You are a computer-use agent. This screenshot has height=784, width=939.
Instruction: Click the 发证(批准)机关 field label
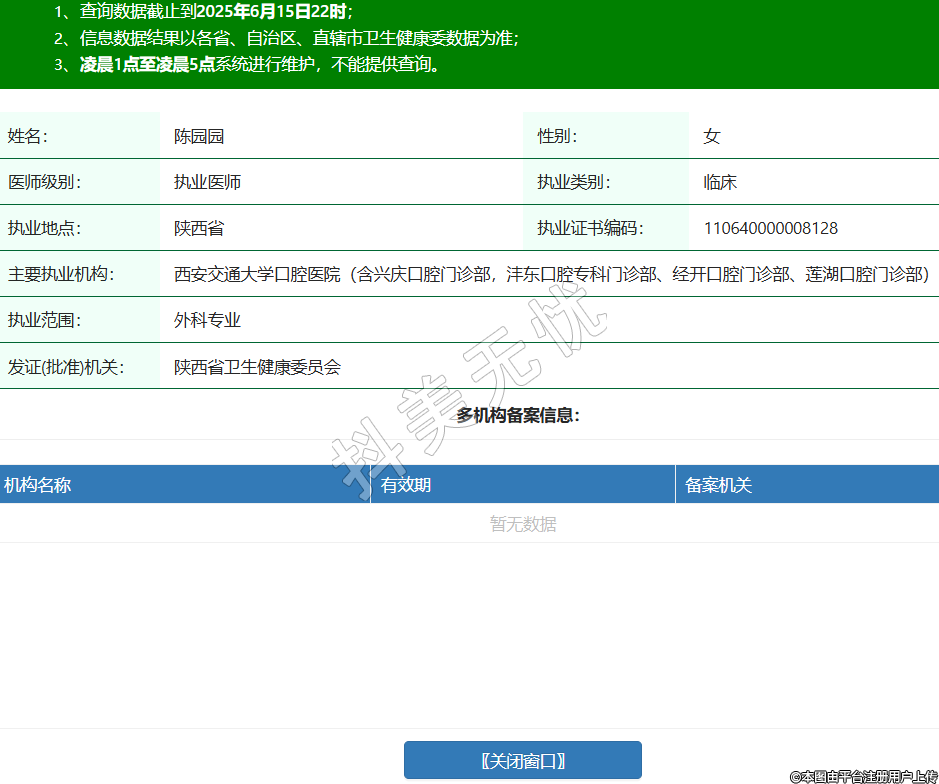click(x=65, y=367)
